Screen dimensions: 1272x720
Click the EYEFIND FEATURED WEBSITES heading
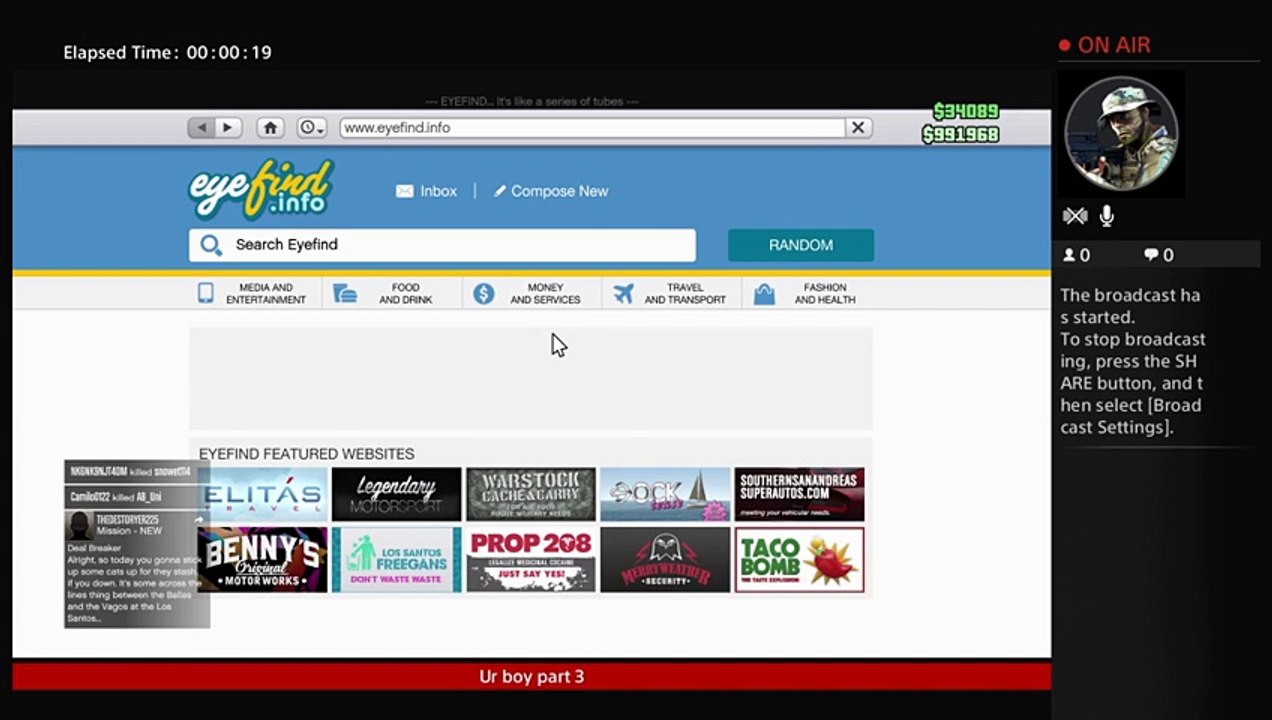point(306,454)
